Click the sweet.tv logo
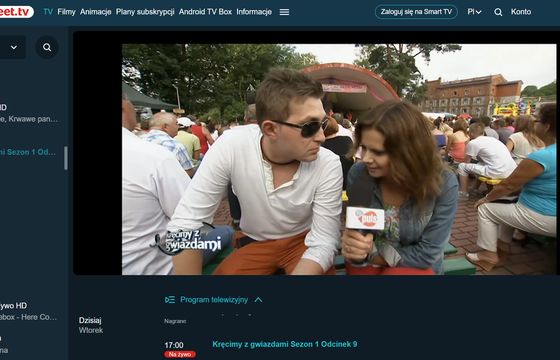This screenshot has height=360, width=560. click(16, 12)
